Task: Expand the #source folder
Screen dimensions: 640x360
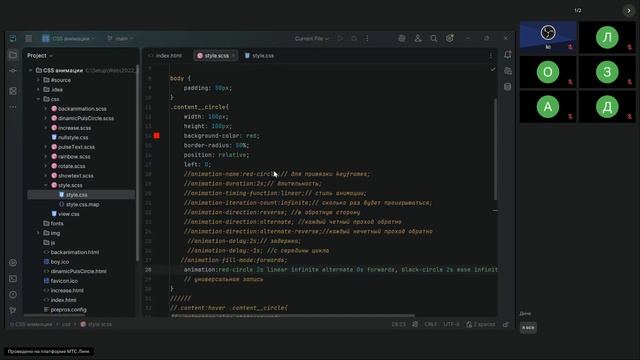Action: click(38, 80)
